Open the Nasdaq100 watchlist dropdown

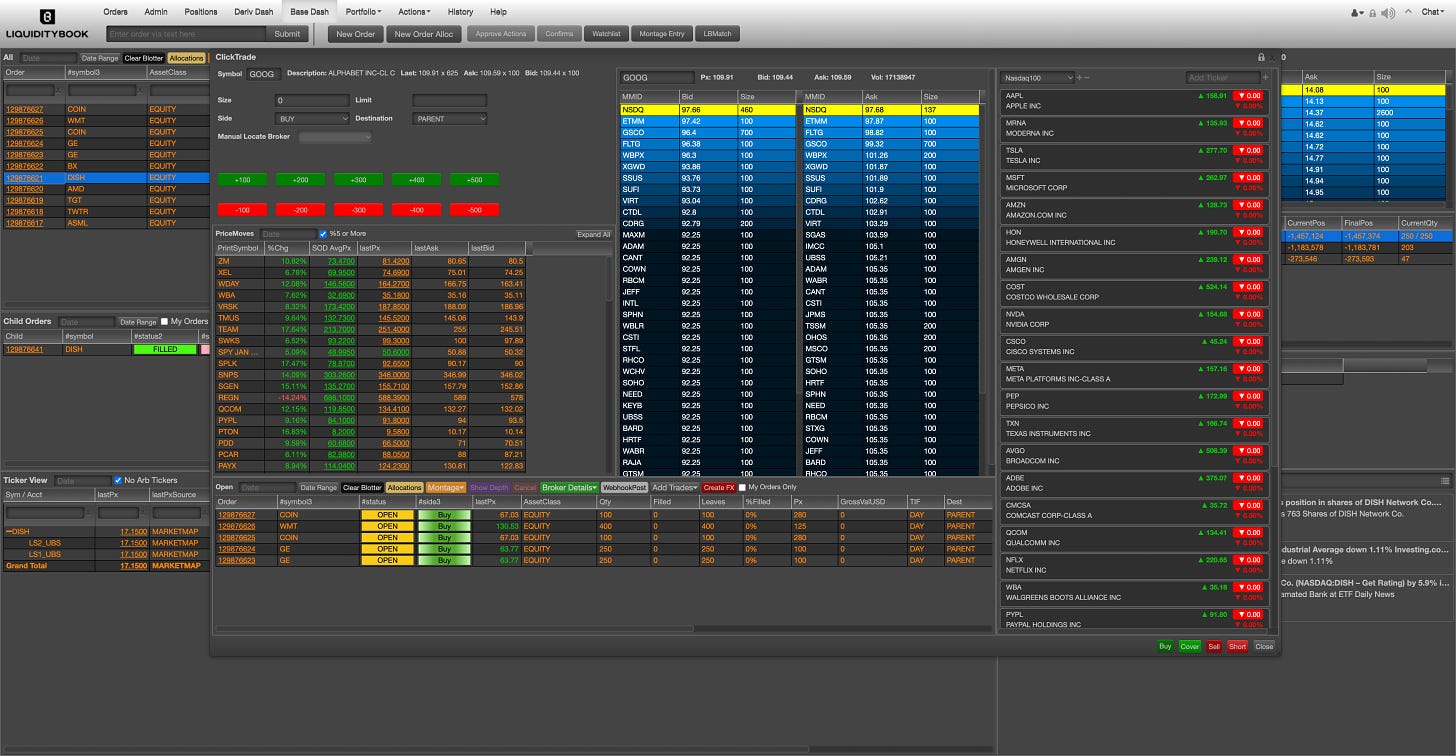[1039, 77]
